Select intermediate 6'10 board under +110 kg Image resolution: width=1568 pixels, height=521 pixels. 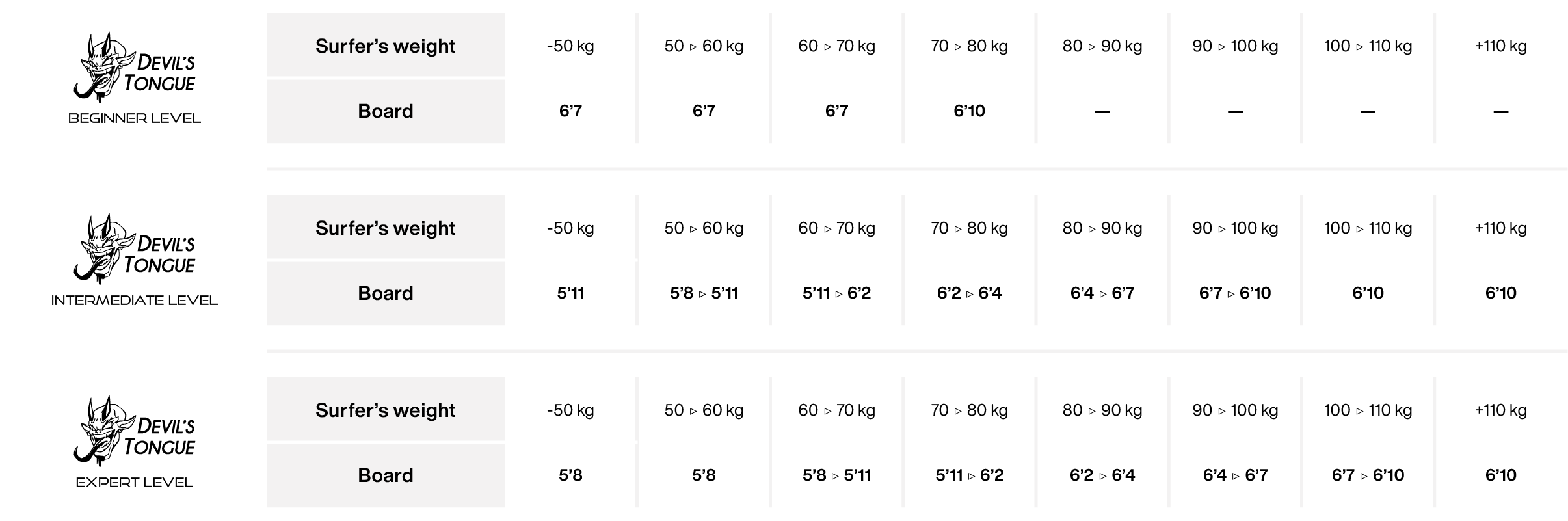1500,293
